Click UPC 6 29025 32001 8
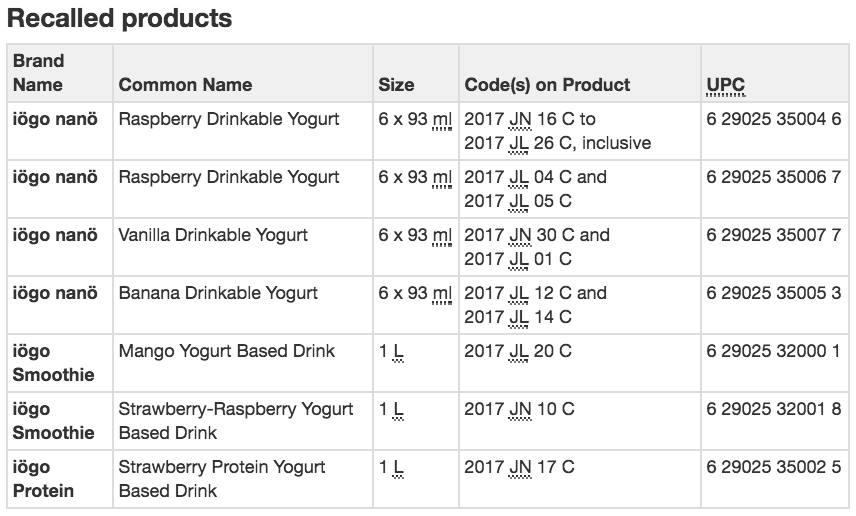 [774, 408]
